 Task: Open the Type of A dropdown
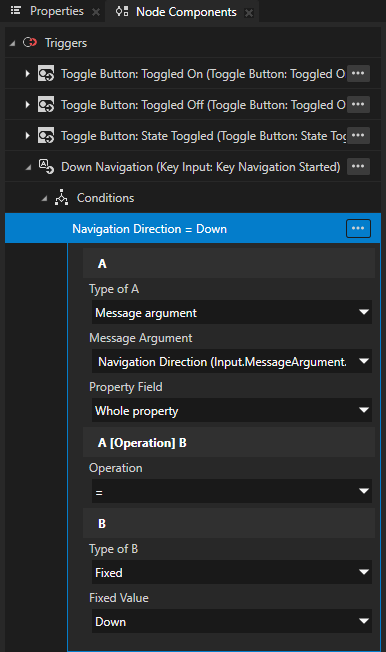(x=232, y=312)
